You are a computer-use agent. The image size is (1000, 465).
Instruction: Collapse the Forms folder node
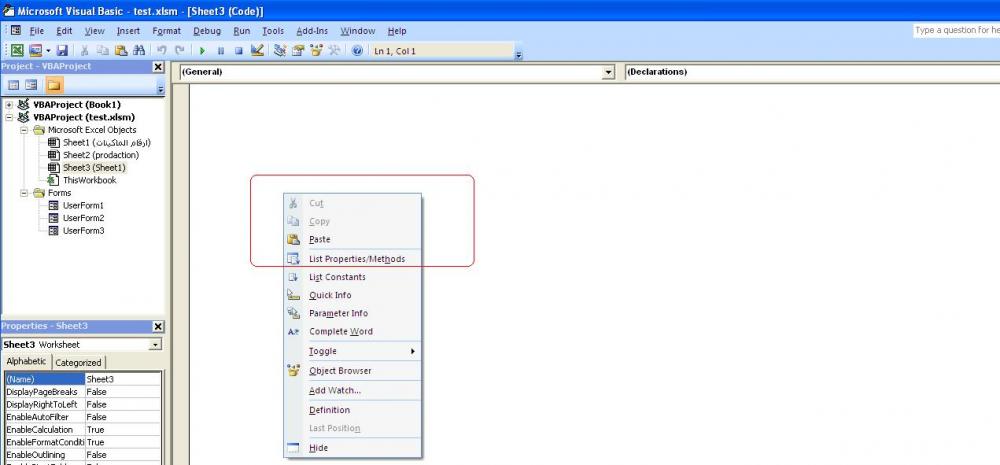click(24, 193)
